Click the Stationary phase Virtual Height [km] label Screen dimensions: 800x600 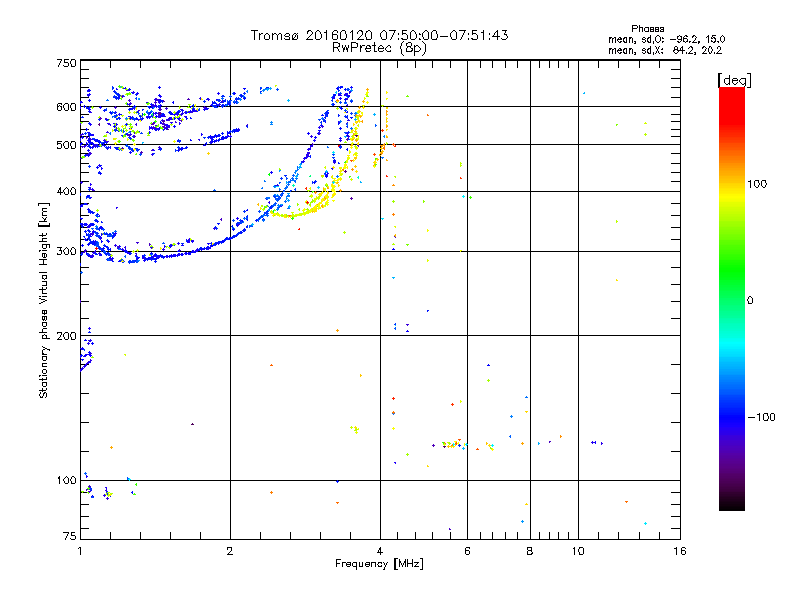coord(43,300)
